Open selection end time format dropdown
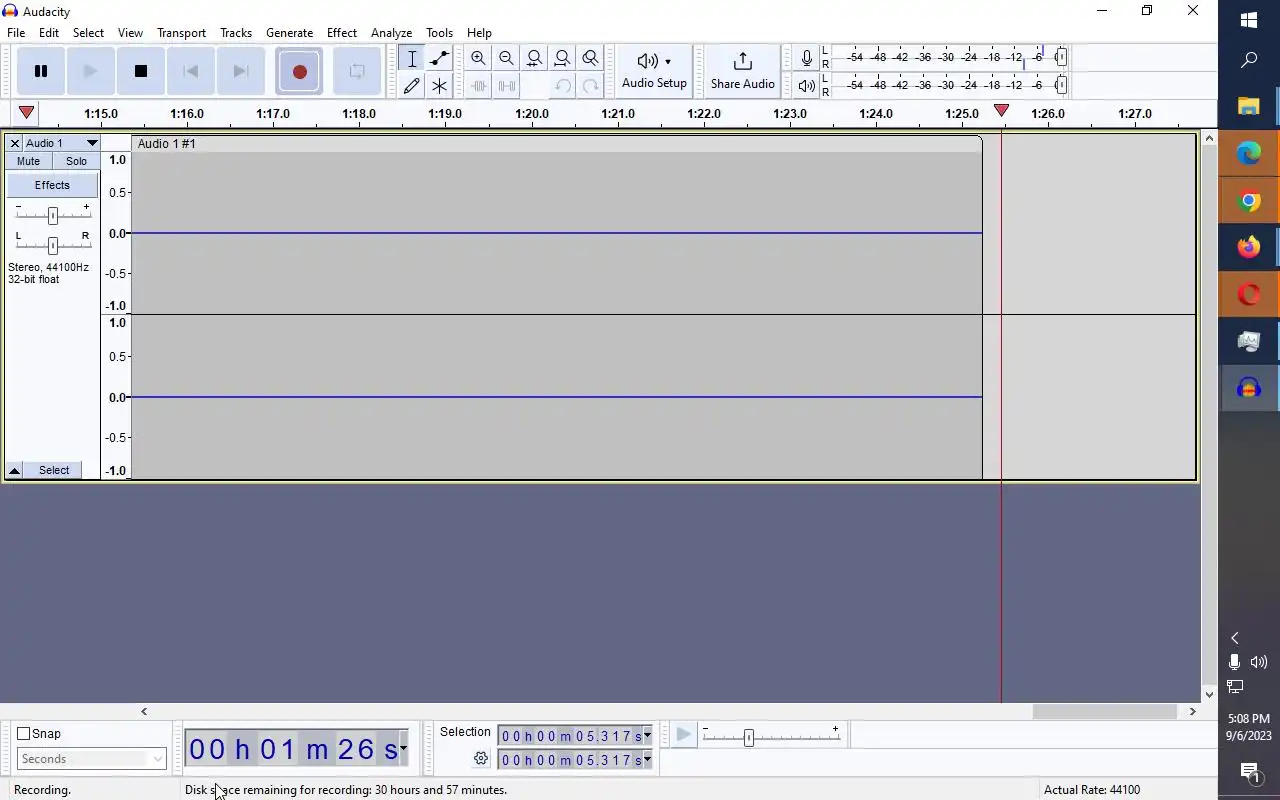 647,760
